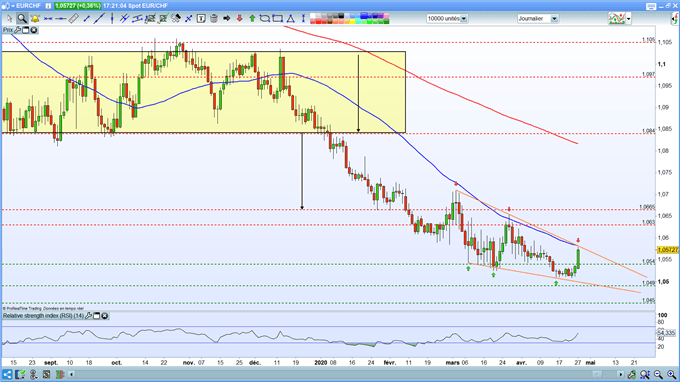Viewport: 680px width, 382px height.
Task: Open the Journalier timeframe dropdown
Action: click(x=554, y=19)
